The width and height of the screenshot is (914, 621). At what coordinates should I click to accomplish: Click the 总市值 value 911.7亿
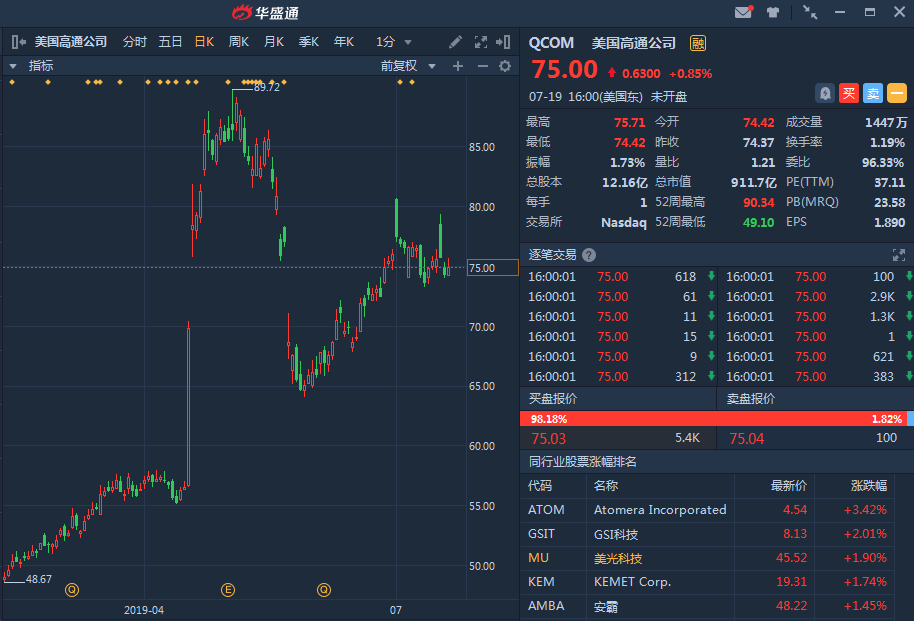(754, 183)
